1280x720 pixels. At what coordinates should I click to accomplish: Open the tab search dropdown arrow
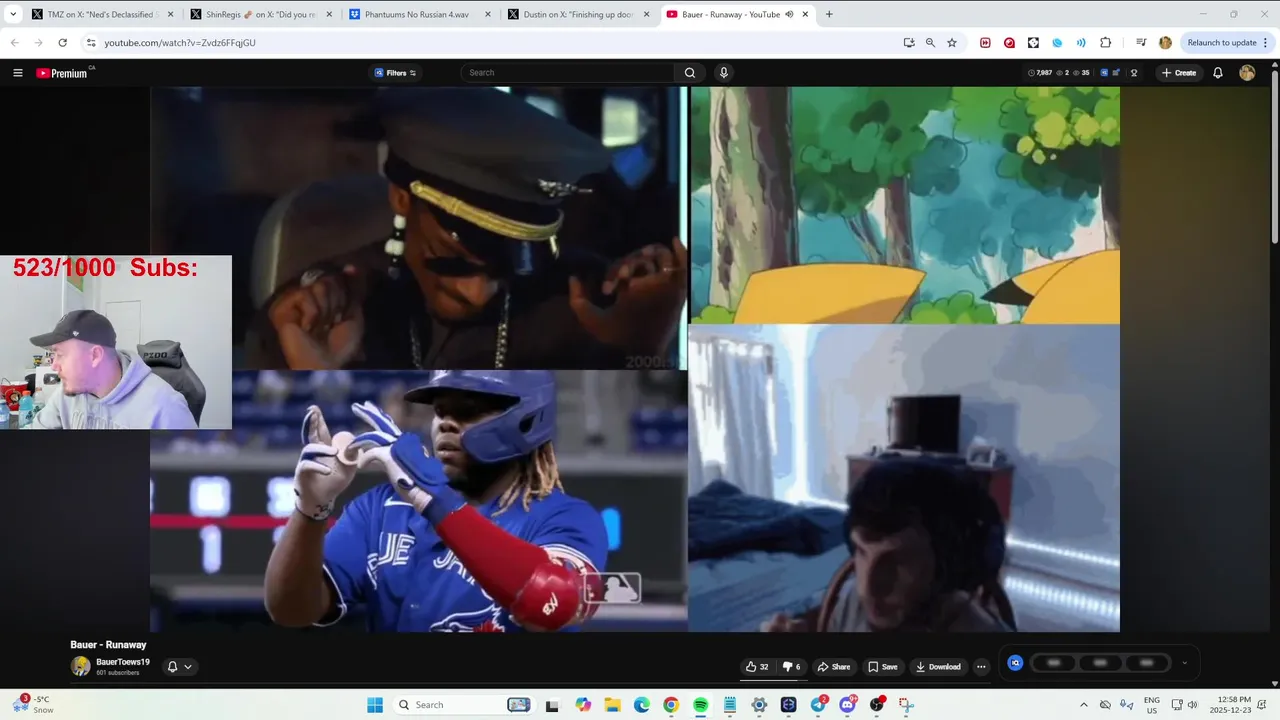click(x=13, y=14)
